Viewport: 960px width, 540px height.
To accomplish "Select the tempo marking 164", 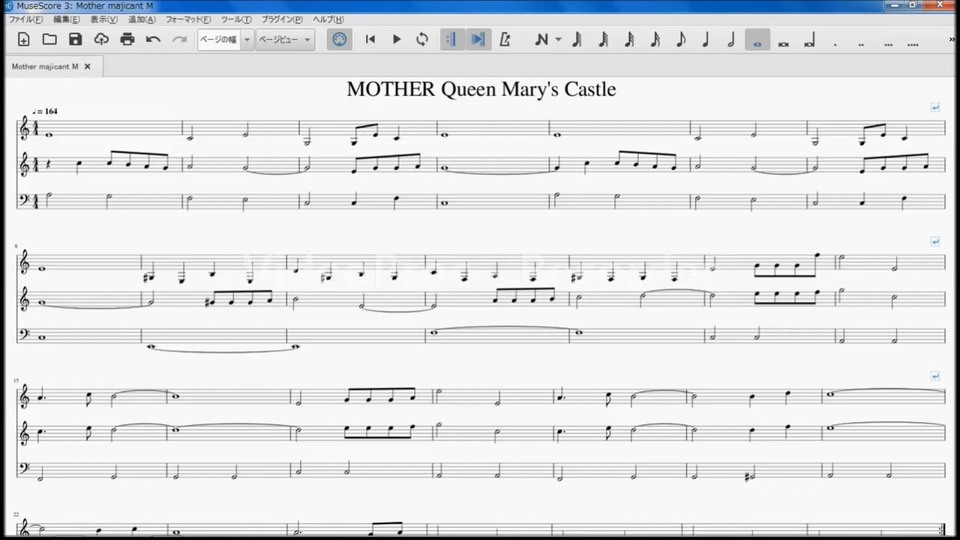I will 45,111.
